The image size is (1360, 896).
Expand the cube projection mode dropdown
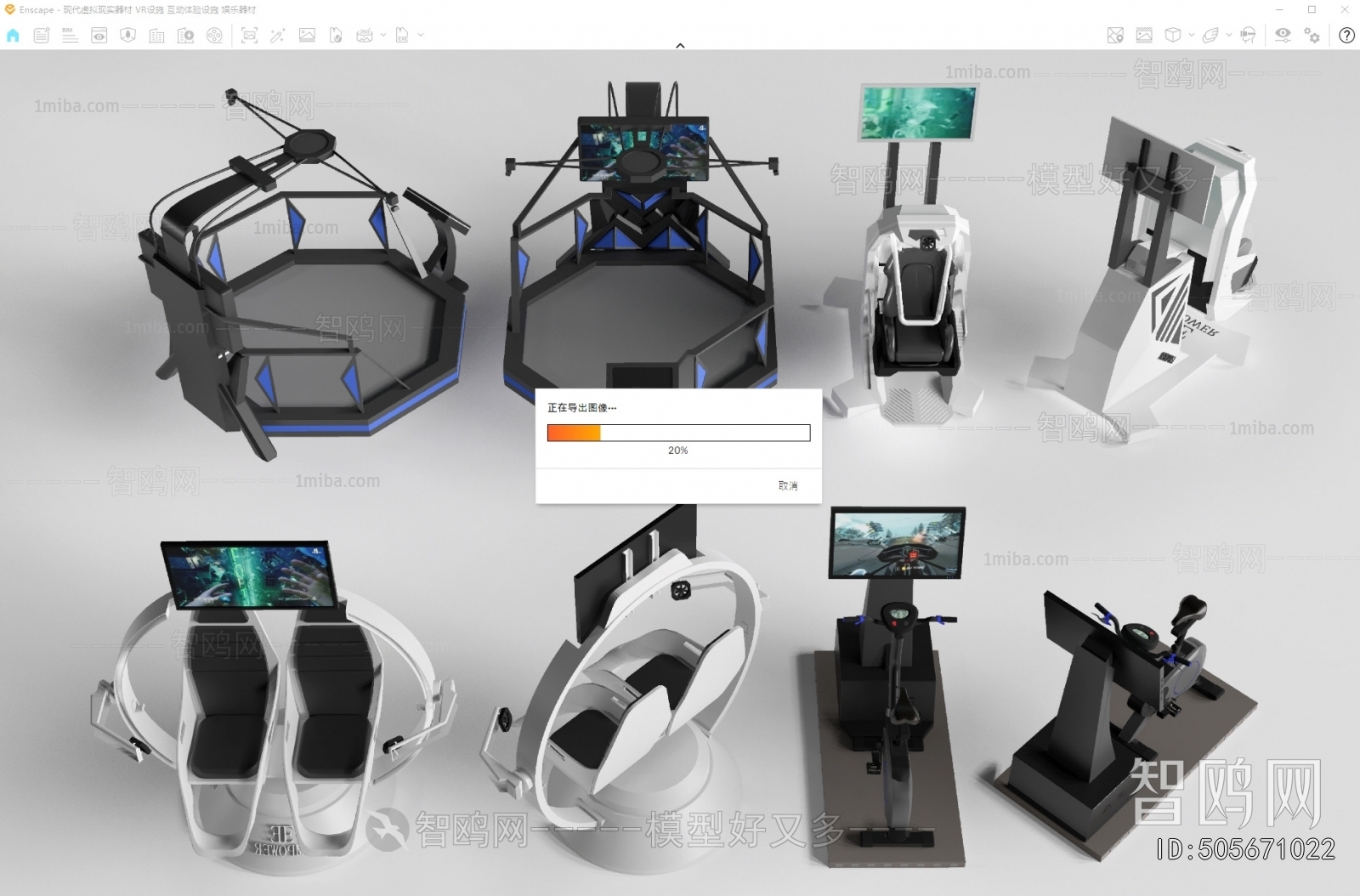coord(1191,35)
